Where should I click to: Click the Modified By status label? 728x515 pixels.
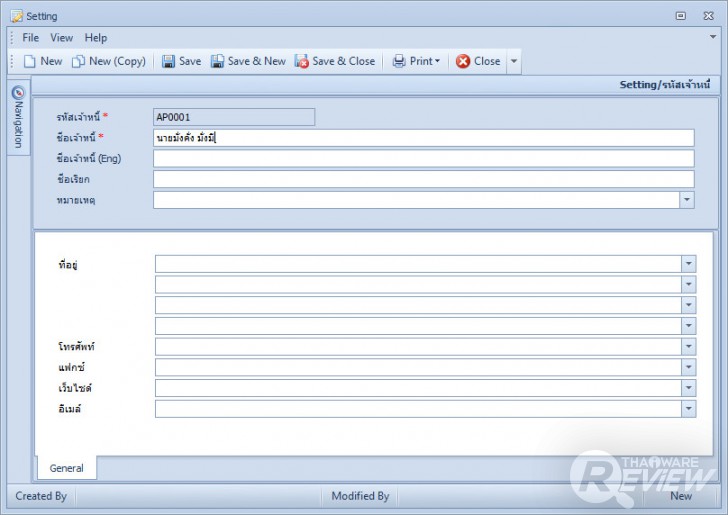pos(360,496)
